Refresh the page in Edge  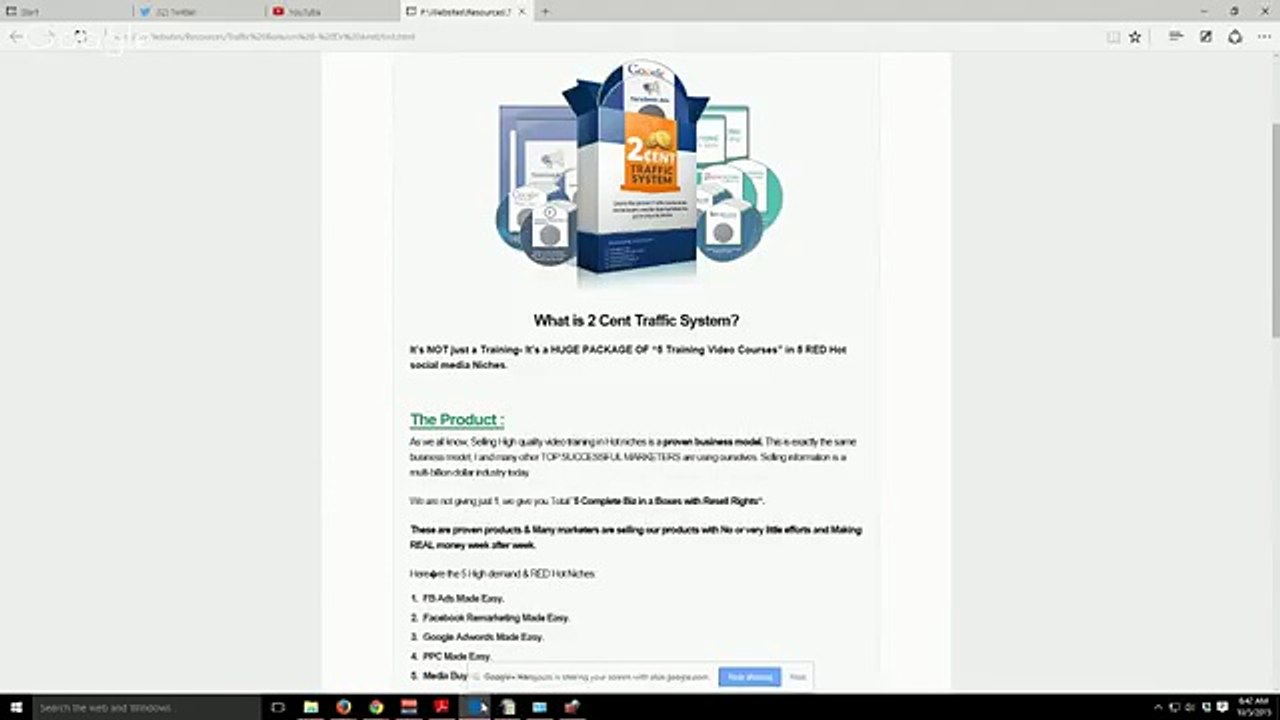point(81,36)
